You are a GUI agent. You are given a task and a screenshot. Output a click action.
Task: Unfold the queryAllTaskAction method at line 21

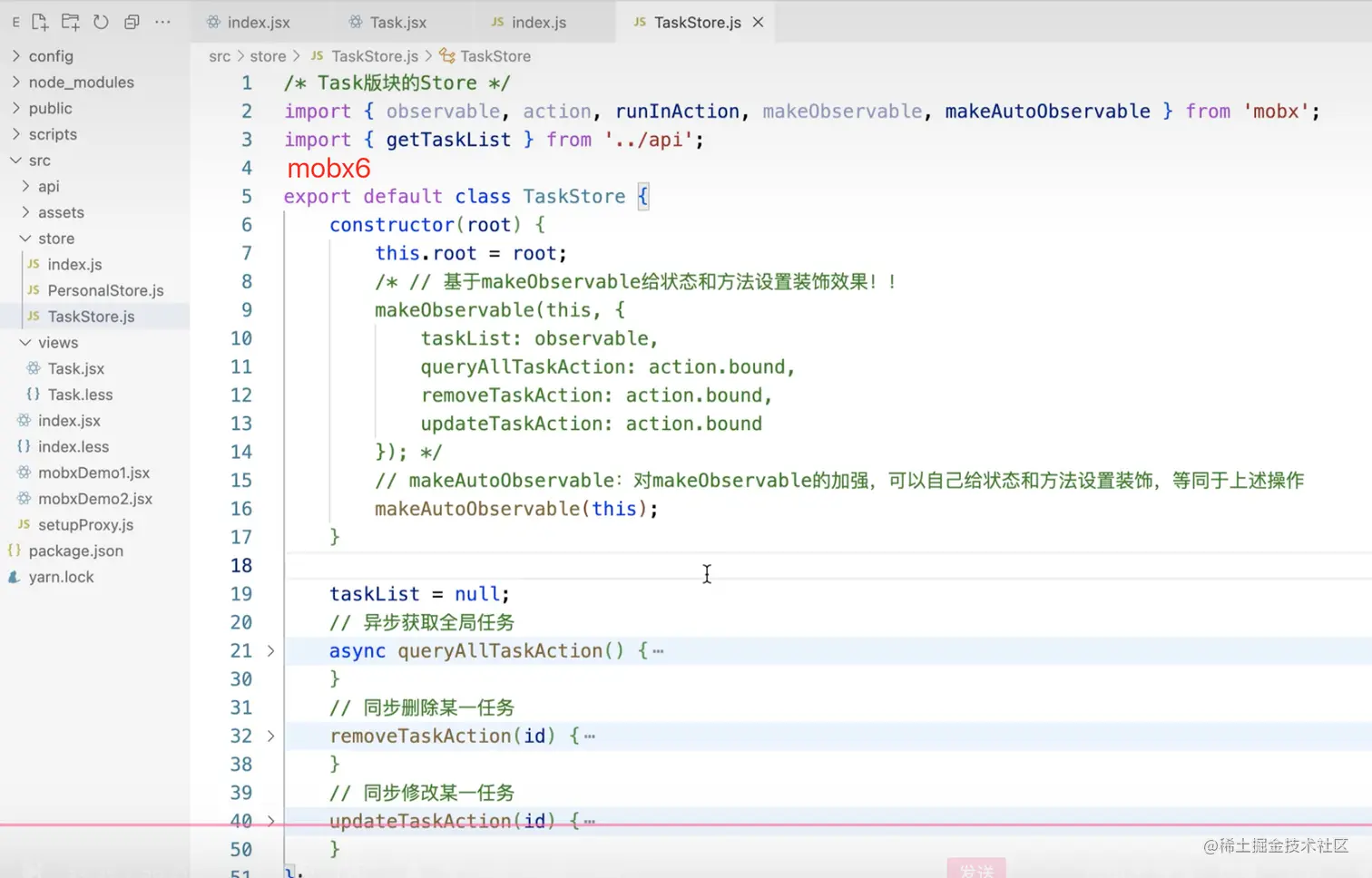coord(270,651)
